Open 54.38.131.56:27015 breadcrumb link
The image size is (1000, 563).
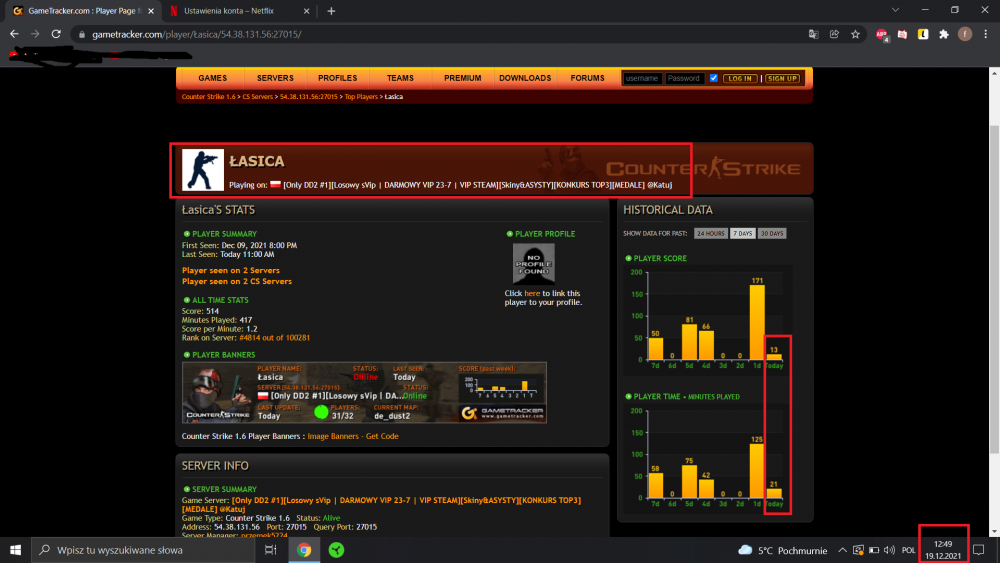tap(309, 97)
